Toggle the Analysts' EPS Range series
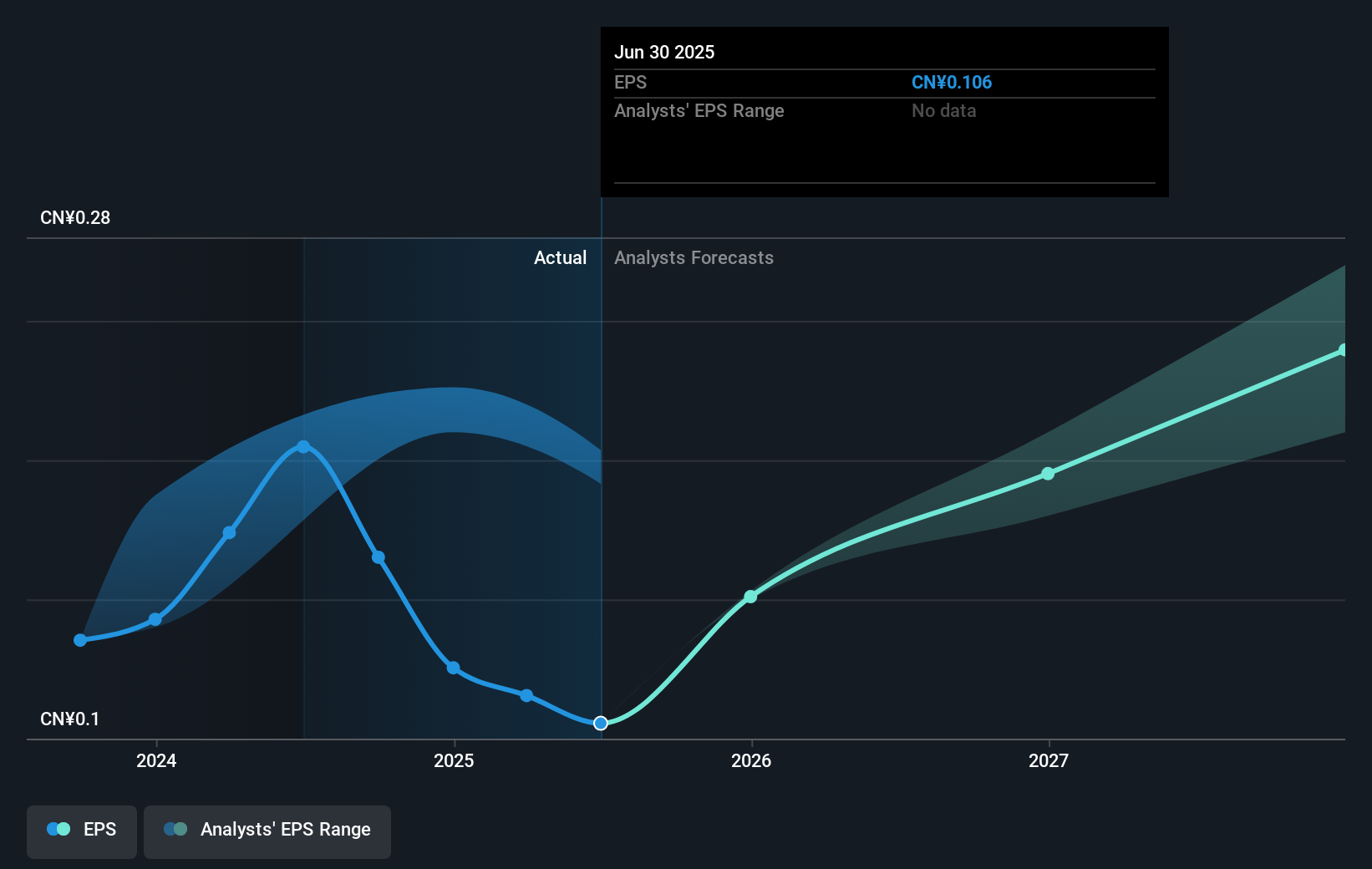 coord(267,831)
